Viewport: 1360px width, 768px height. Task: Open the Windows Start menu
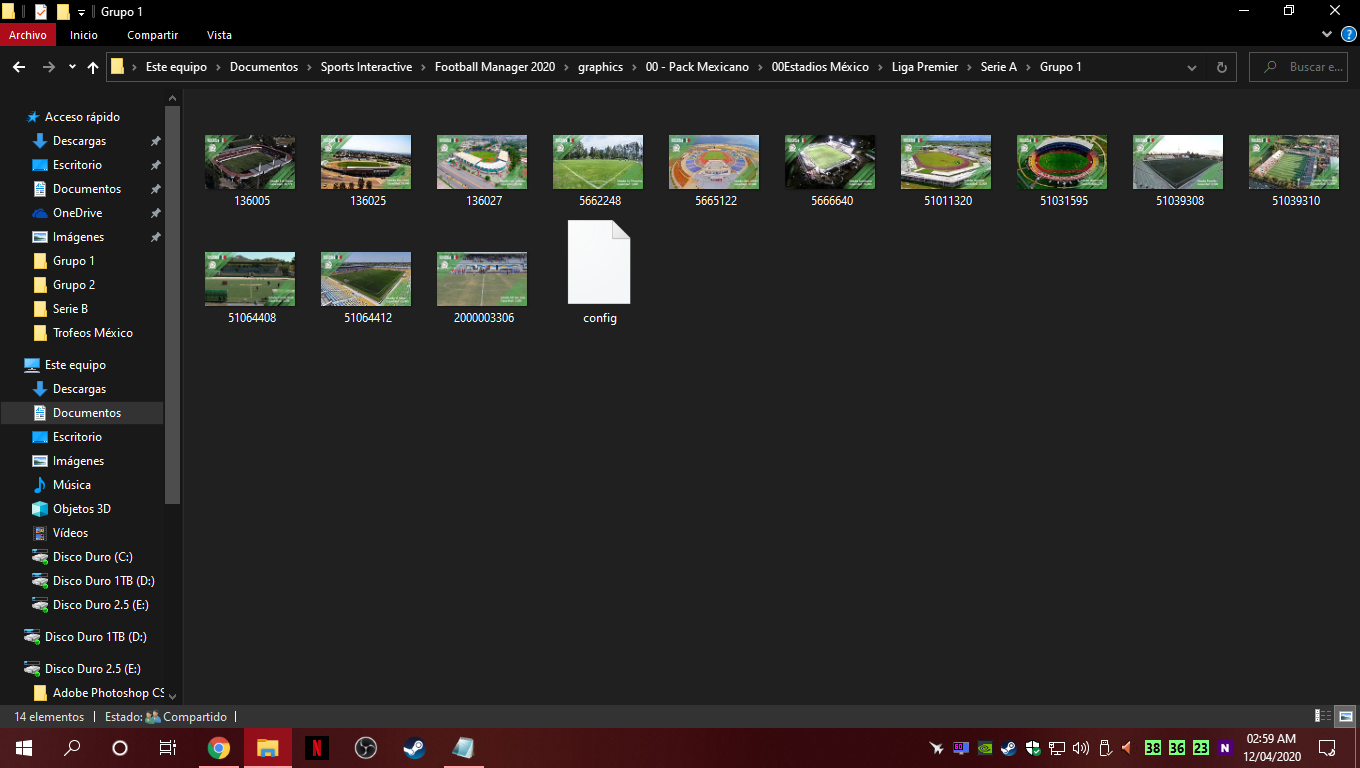click(x=24, y=748)
